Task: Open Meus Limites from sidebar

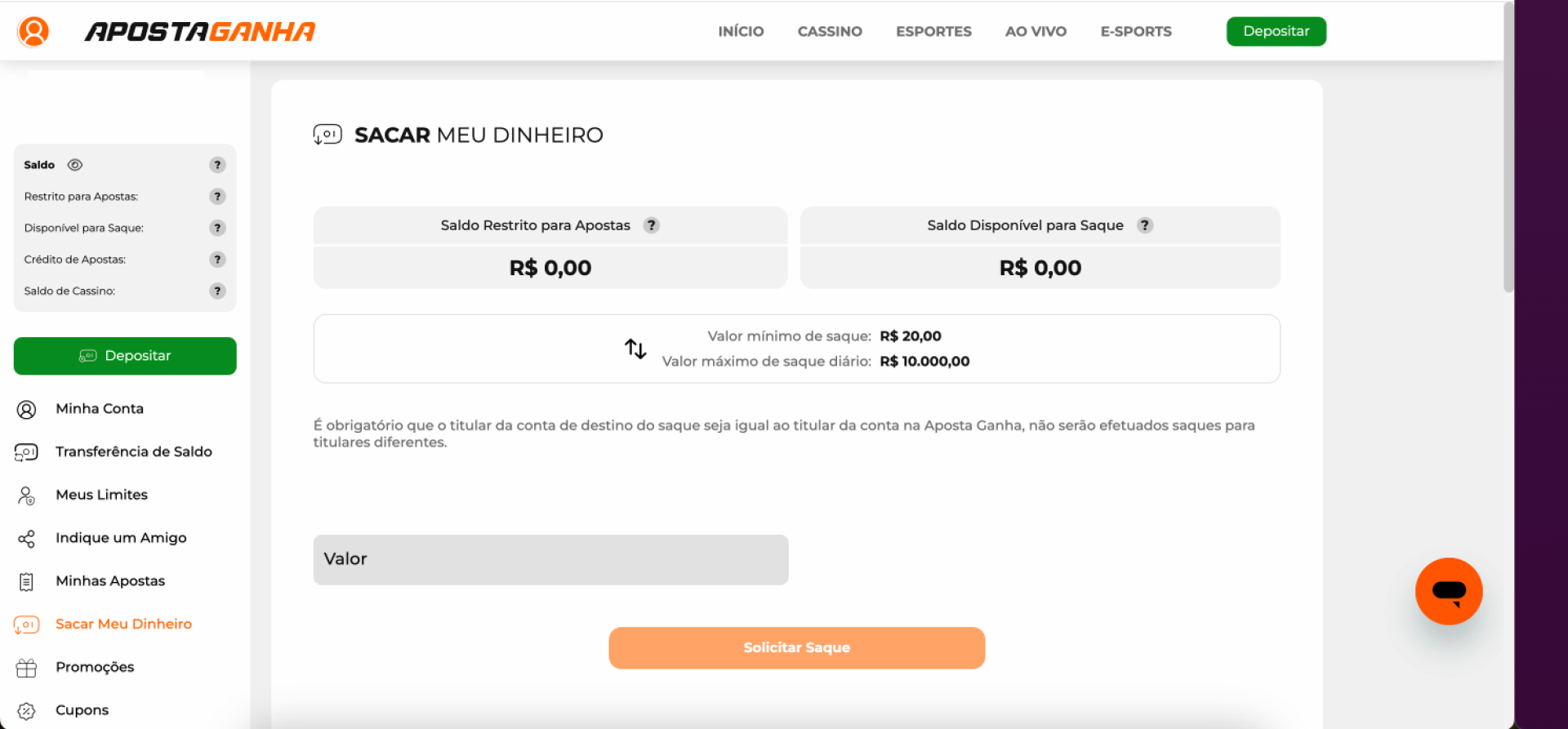Action: coord(101,495)
